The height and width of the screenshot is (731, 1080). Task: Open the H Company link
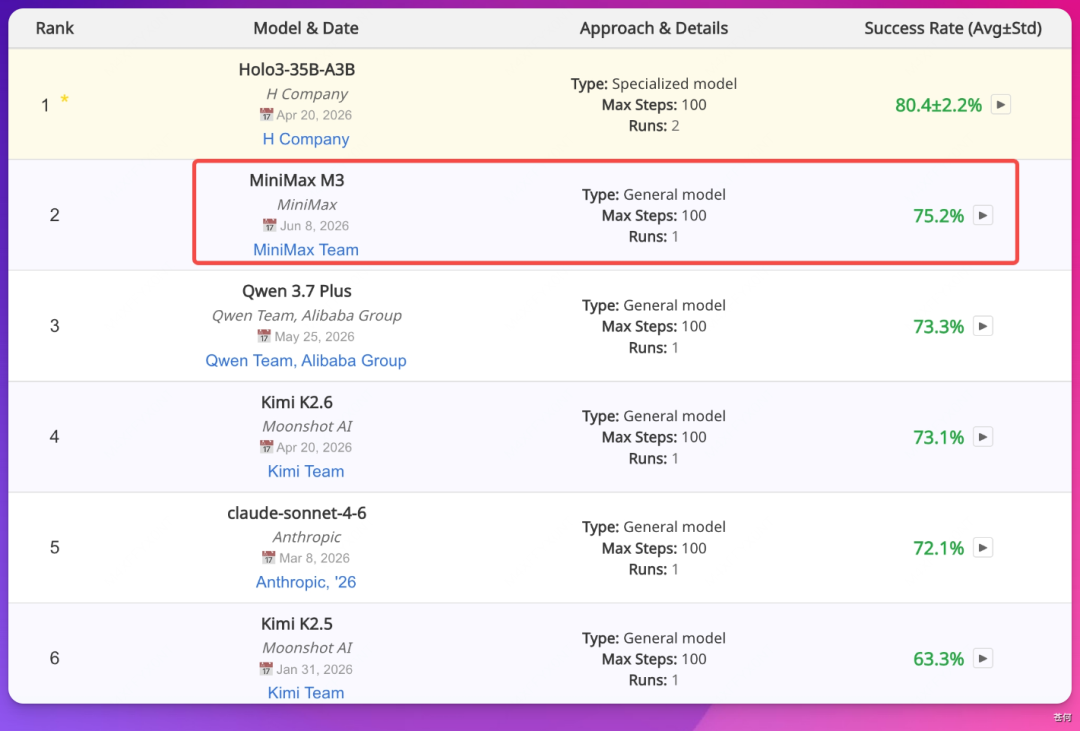pyautogui.click(x=306, y=139)
